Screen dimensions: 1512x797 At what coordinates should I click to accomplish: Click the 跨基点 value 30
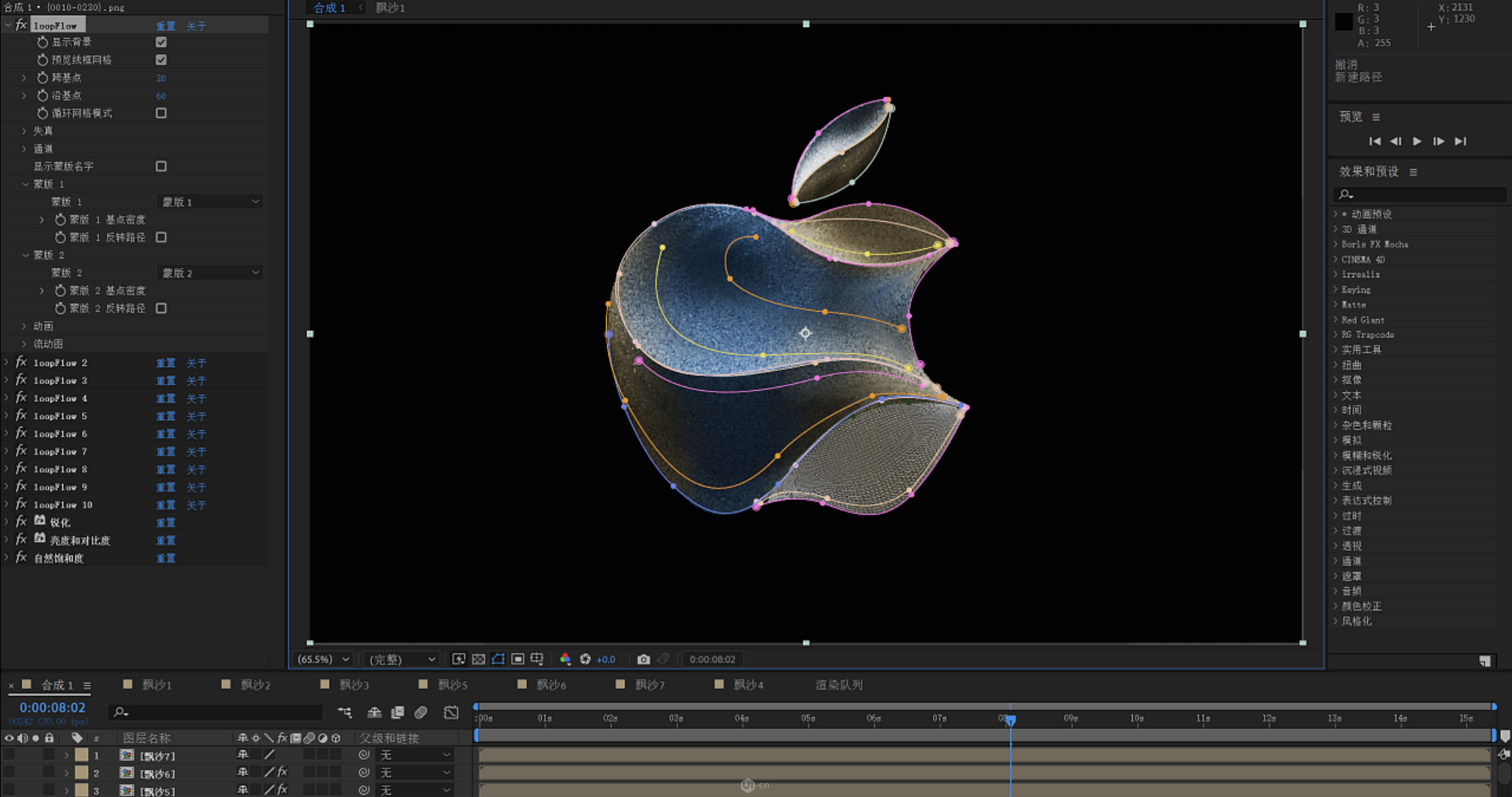(x=161, y=78)
